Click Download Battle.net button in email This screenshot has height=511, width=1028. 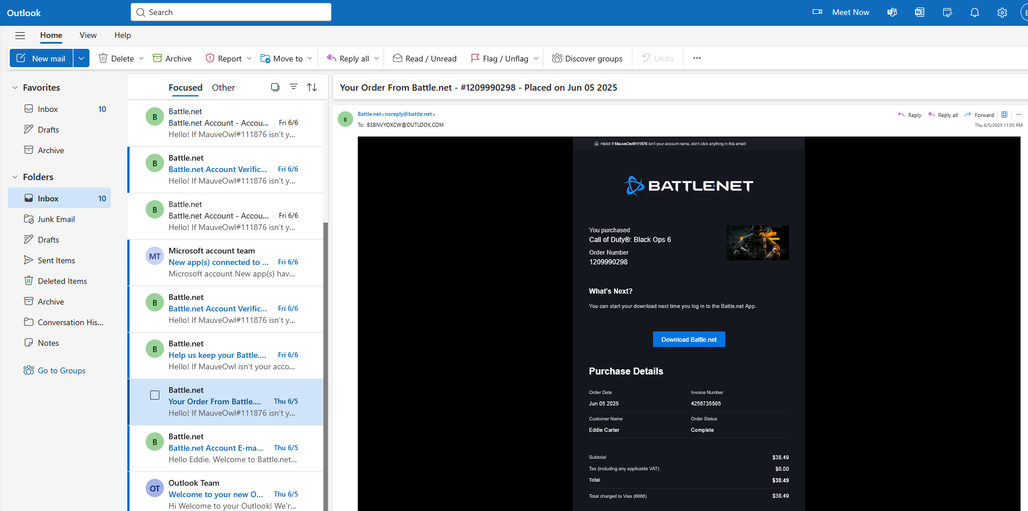click(689, 339)
